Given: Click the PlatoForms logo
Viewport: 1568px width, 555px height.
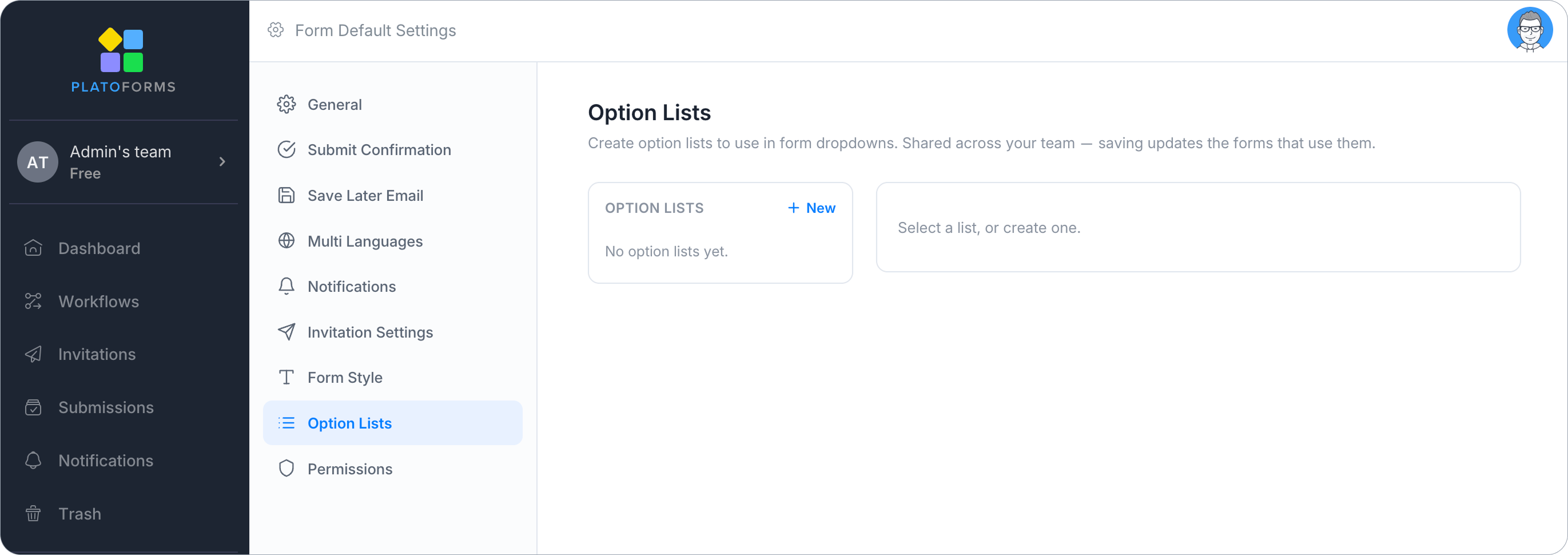Looking at the screenshot, I should click(122, 60).
